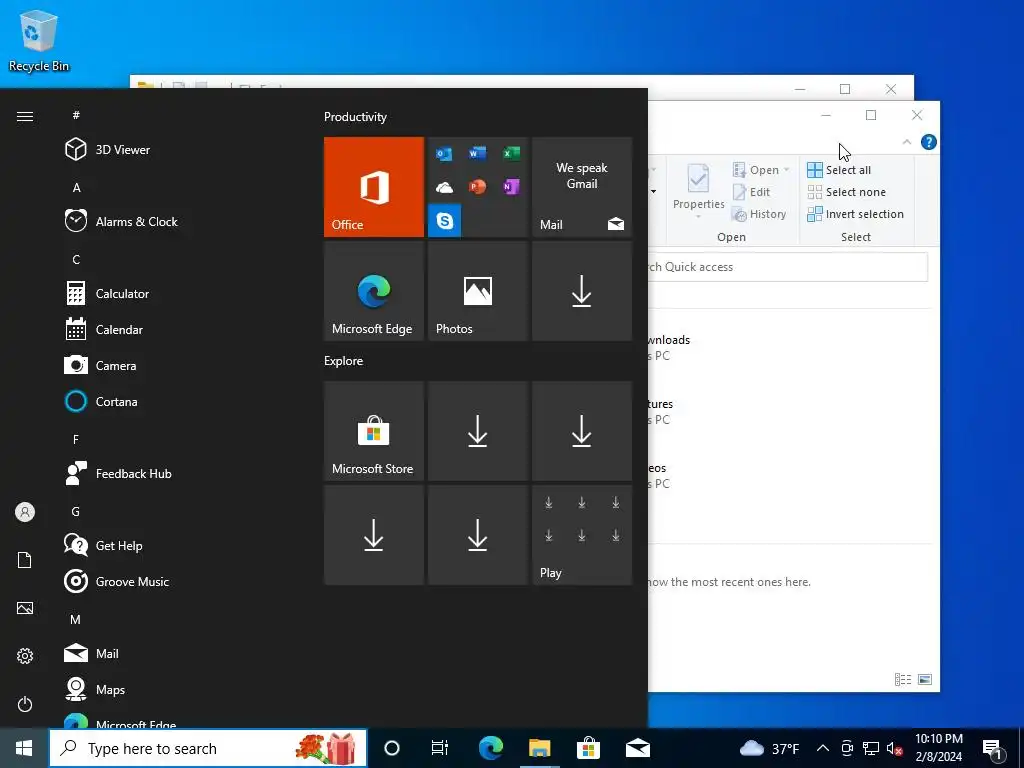Collapse the File Explorer ribbon chevron
The height and width of the screenshot is (768, 1024).
tap(906, 142)
